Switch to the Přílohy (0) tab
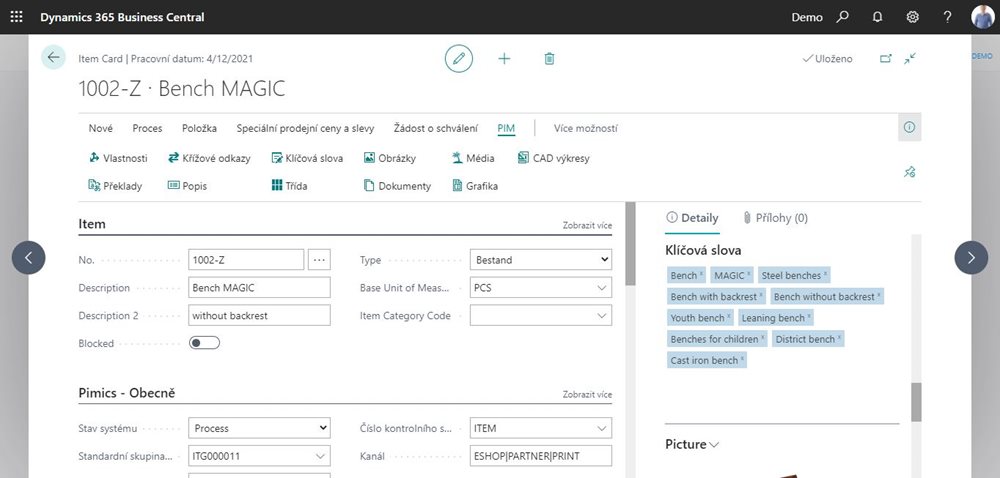The height and width of the screenshot is (478, 1000). pyautogui.click(x=776, y=218)
